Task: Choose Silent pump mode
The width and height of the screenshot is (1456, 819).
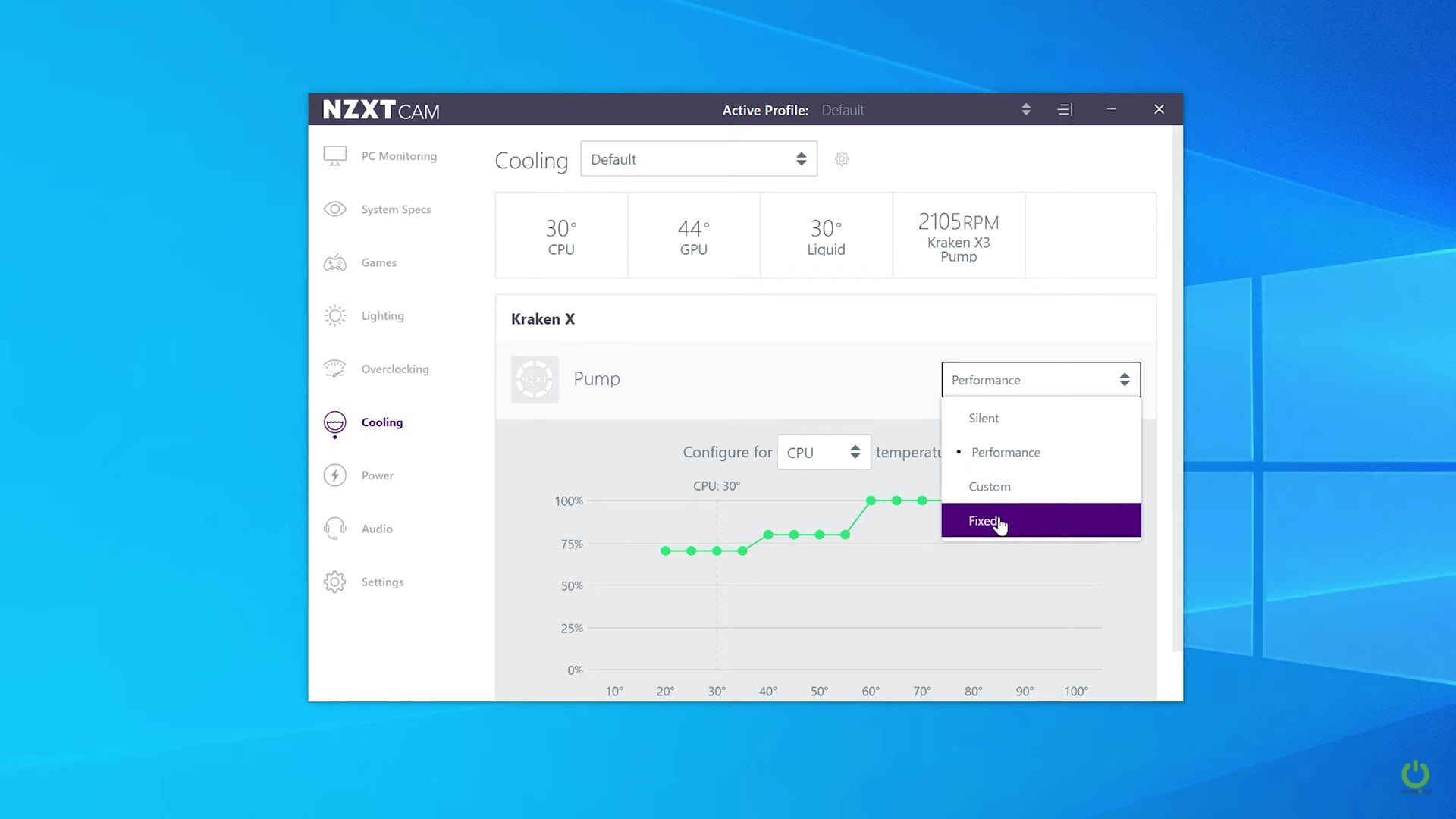Action: click(984, 419)
